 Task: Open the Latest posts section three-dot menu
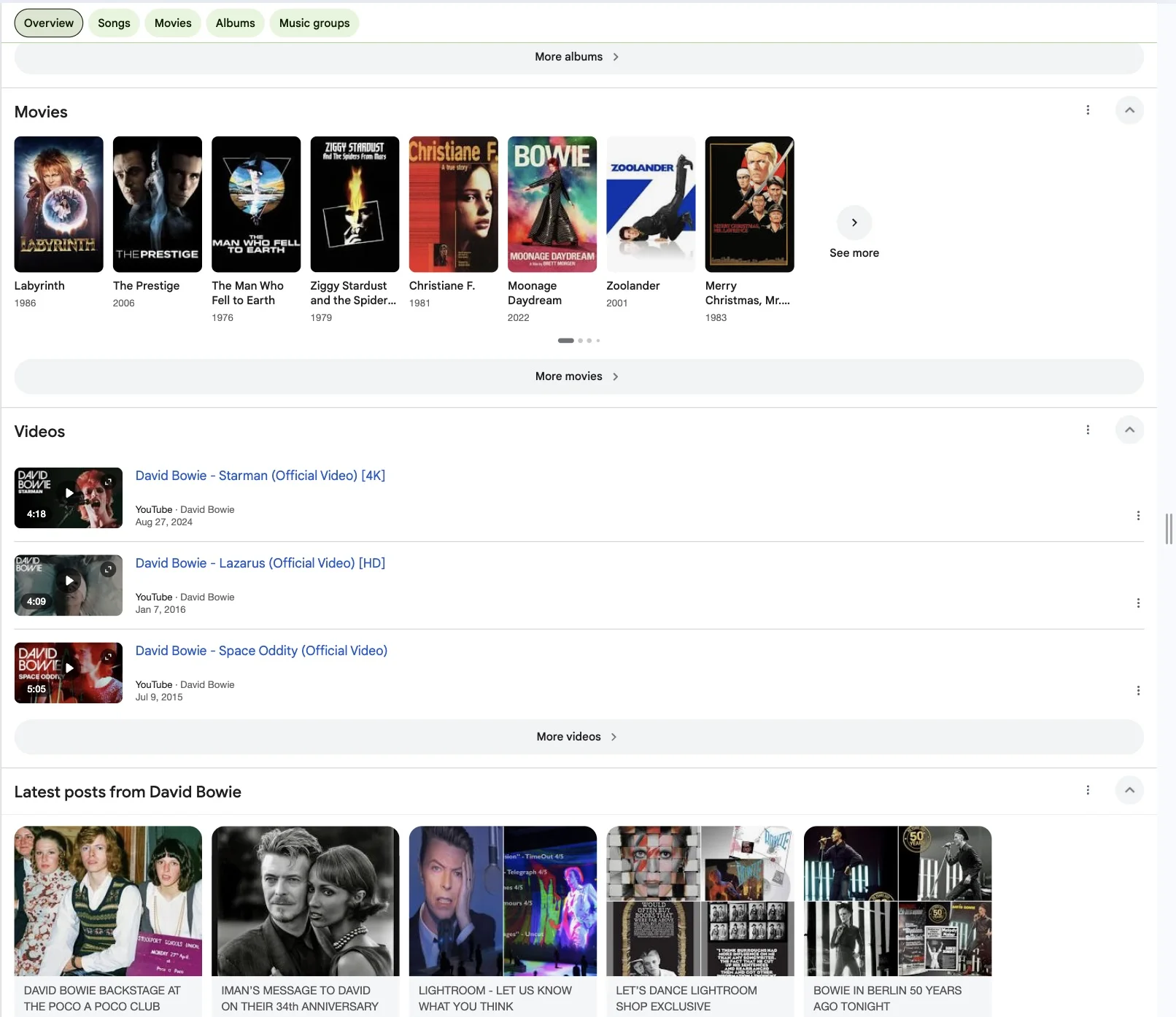(1088, 790)
